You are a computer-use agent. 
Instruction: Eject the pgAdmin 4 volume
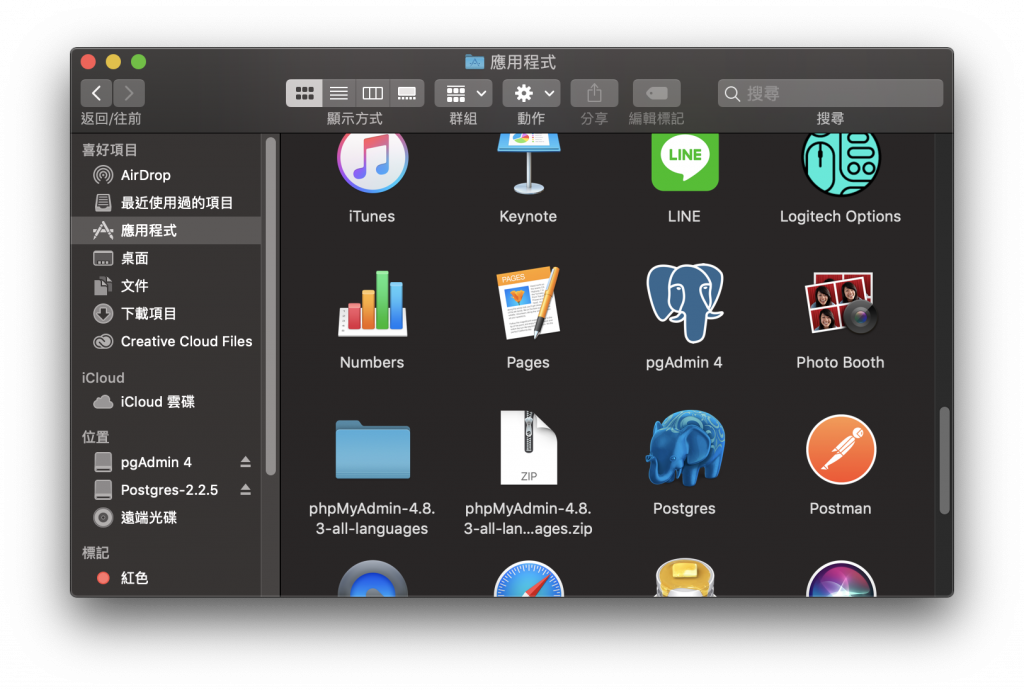pos(246,462)
